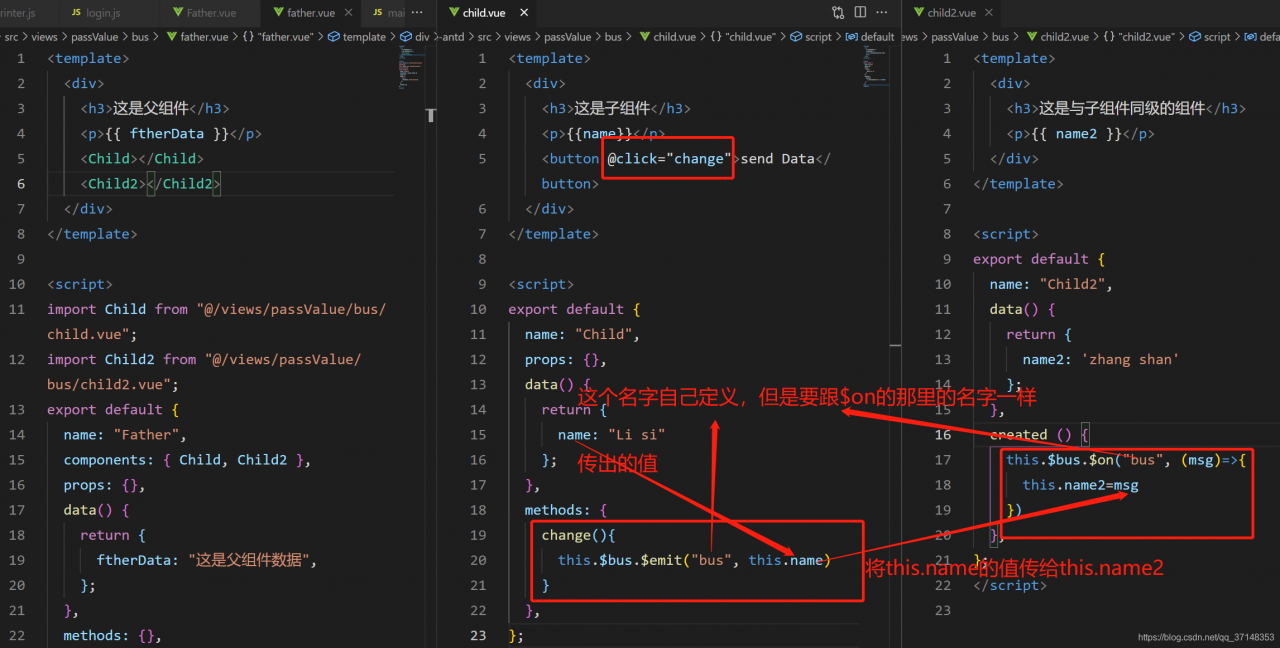This screenshot has width=1280, height=648.
Task: Click the <h3>这是父组件</h3> line
Action: 155,108
